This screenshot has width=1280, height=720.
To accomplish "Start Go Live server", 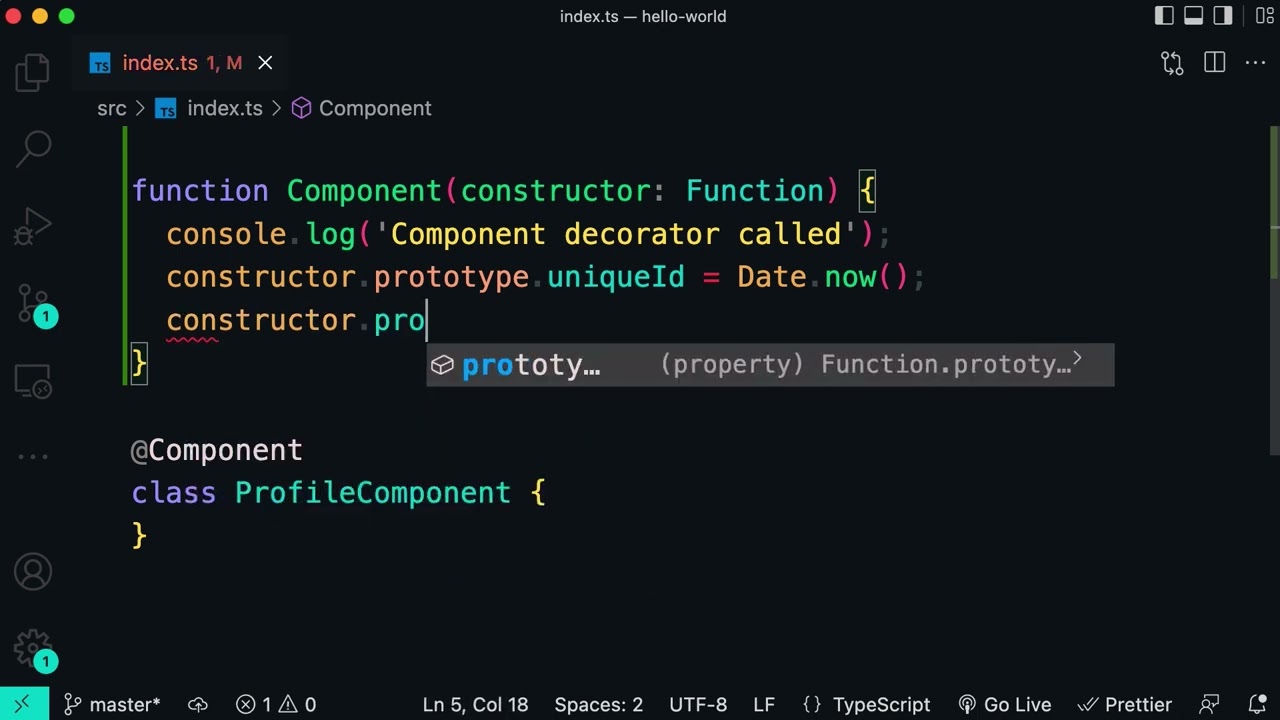I will (1005, 704).
